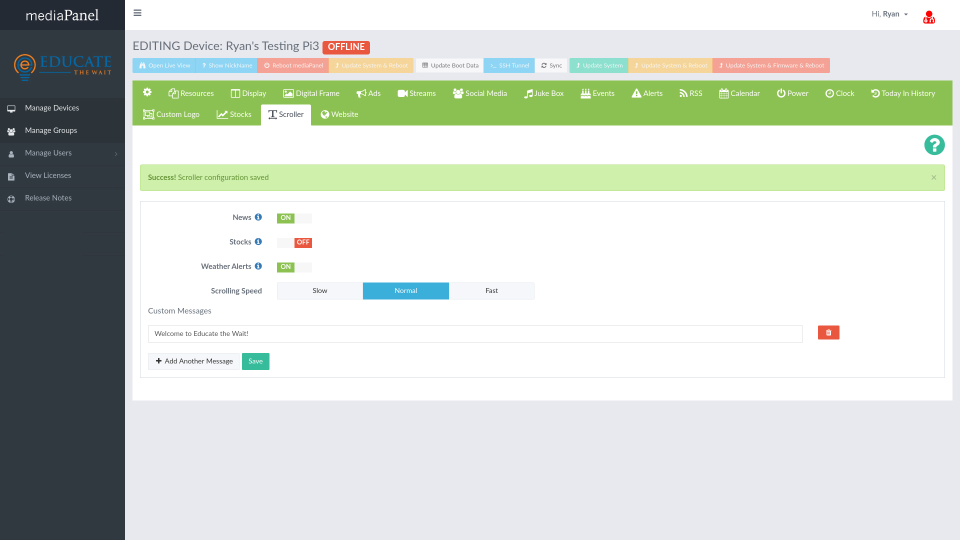Turn off Weather Alerts toggle
960x540 pixels.
coord(294,267)
